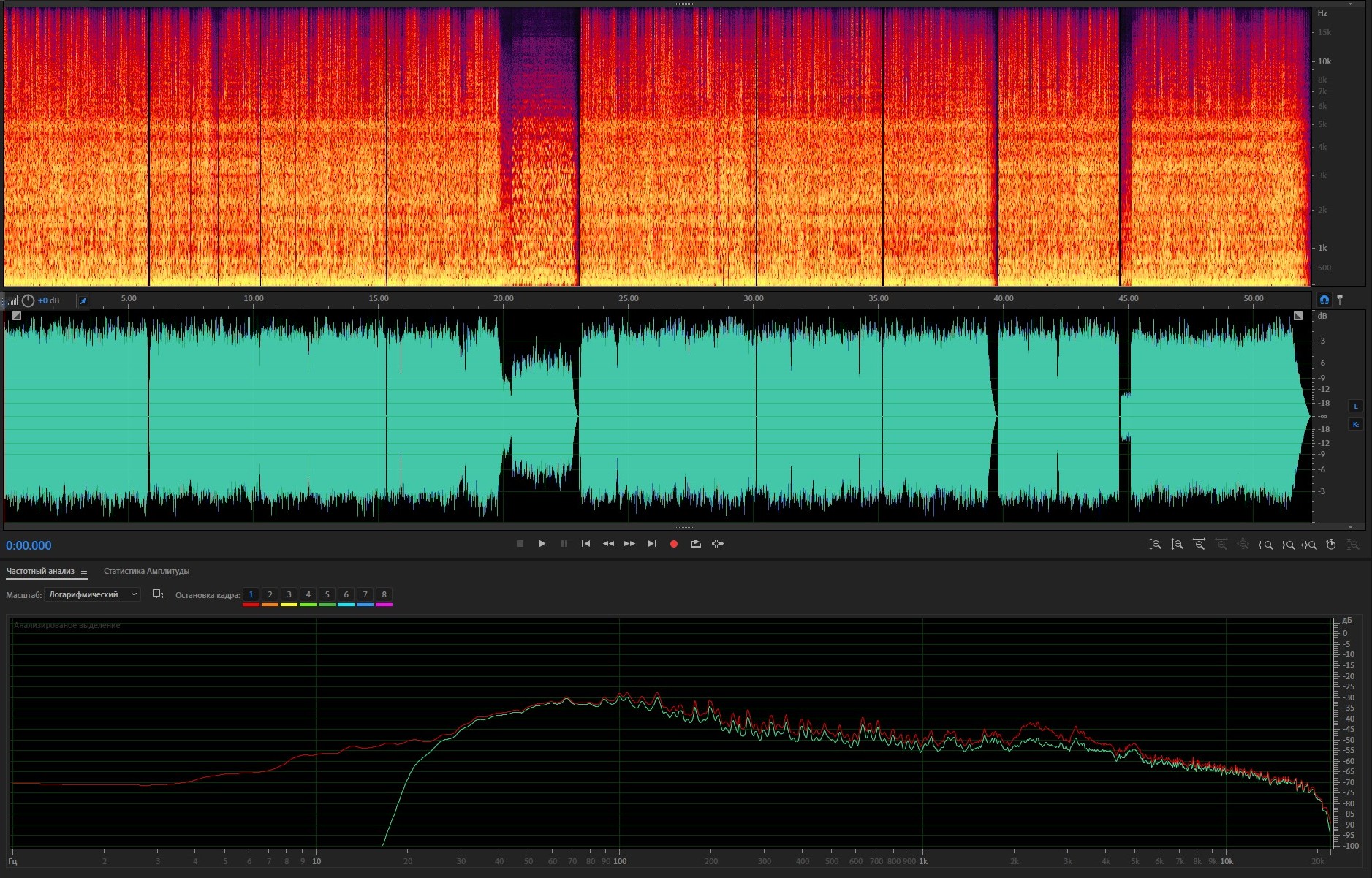Open the Масштаб dropdown set to Логарифмический

coord(92,594)
